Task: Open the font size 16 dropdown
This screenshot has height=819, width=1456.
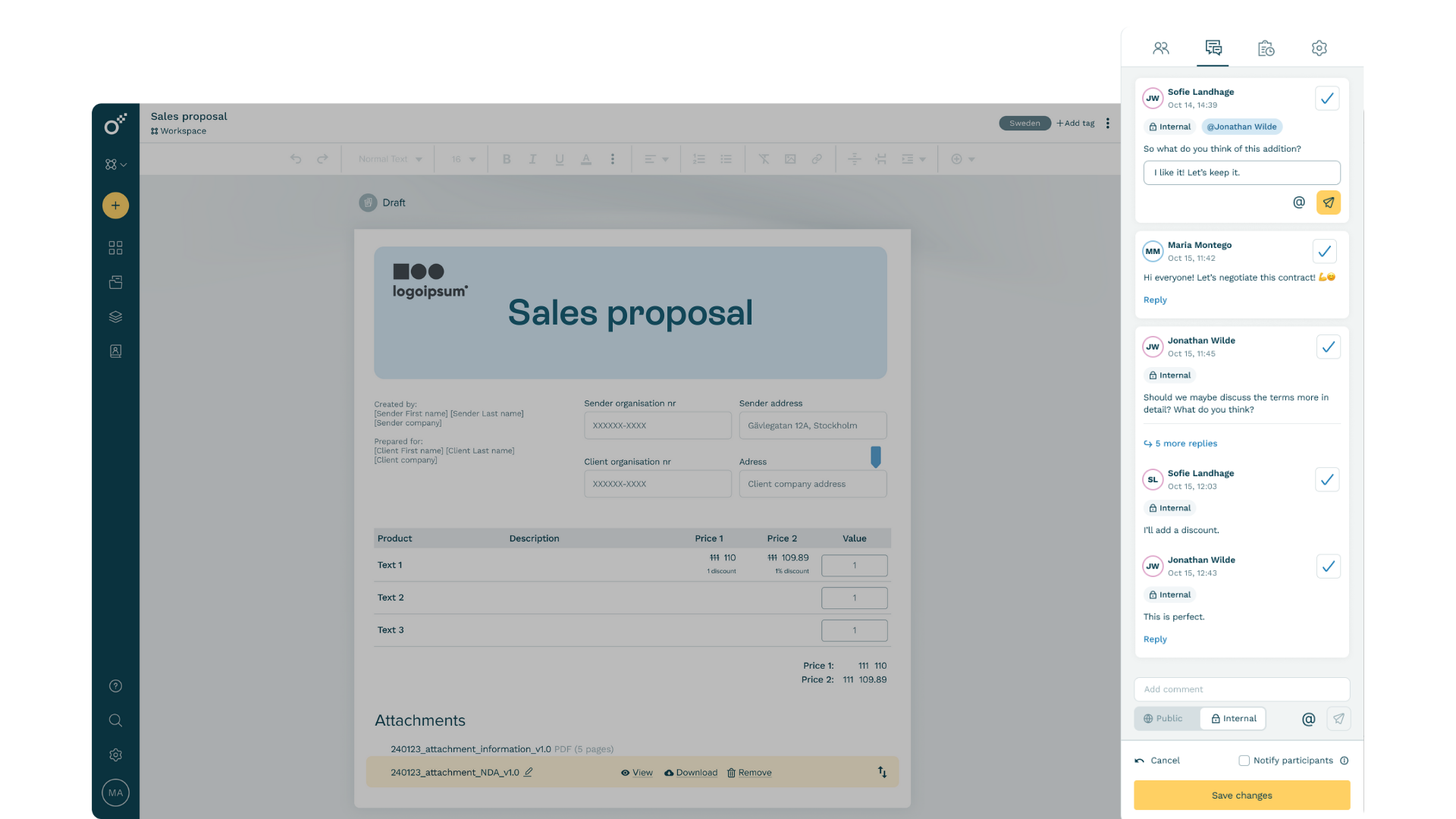Action: (x=463, y=159)
